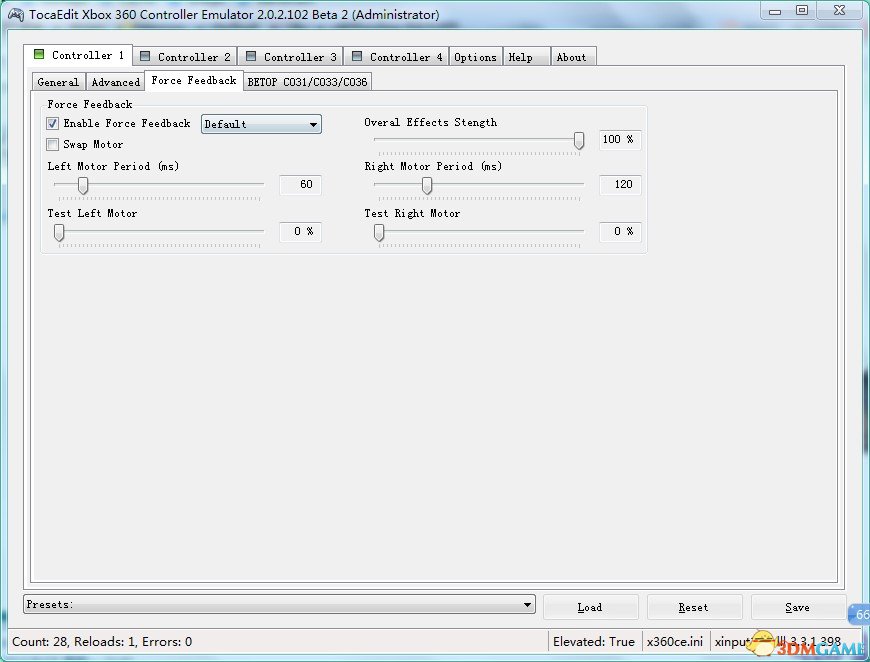Maximize the TocaEdit emulator window
The width and height of the screenshot is (870, 662).
click(802, 11)
